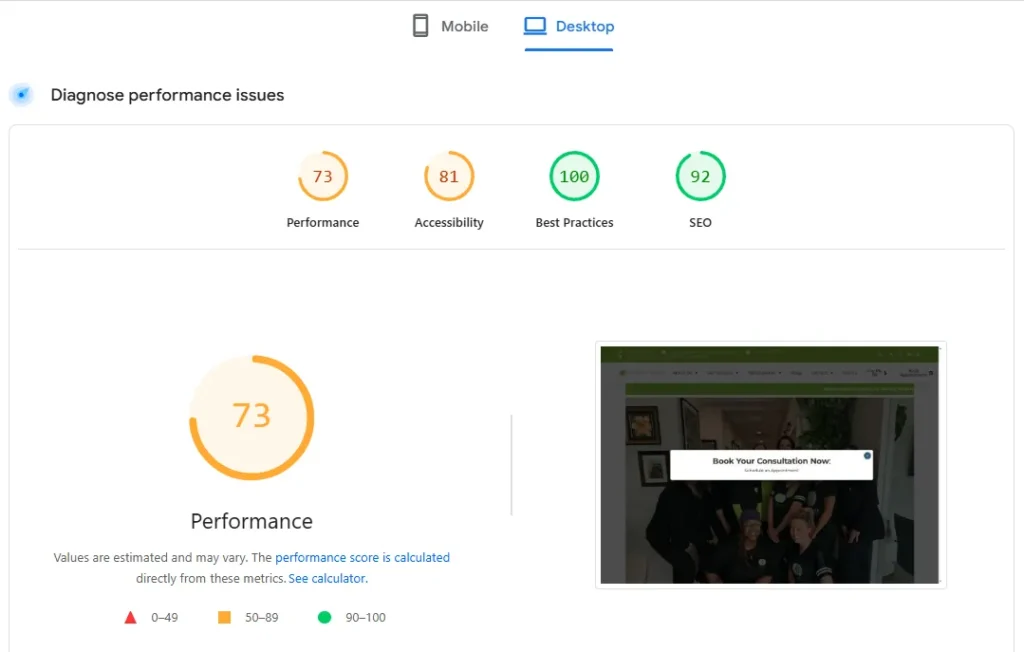This screenshot has width=1024, height=652.
Task: Click the website screenshot thumbnail
Action: pos(770,465)
